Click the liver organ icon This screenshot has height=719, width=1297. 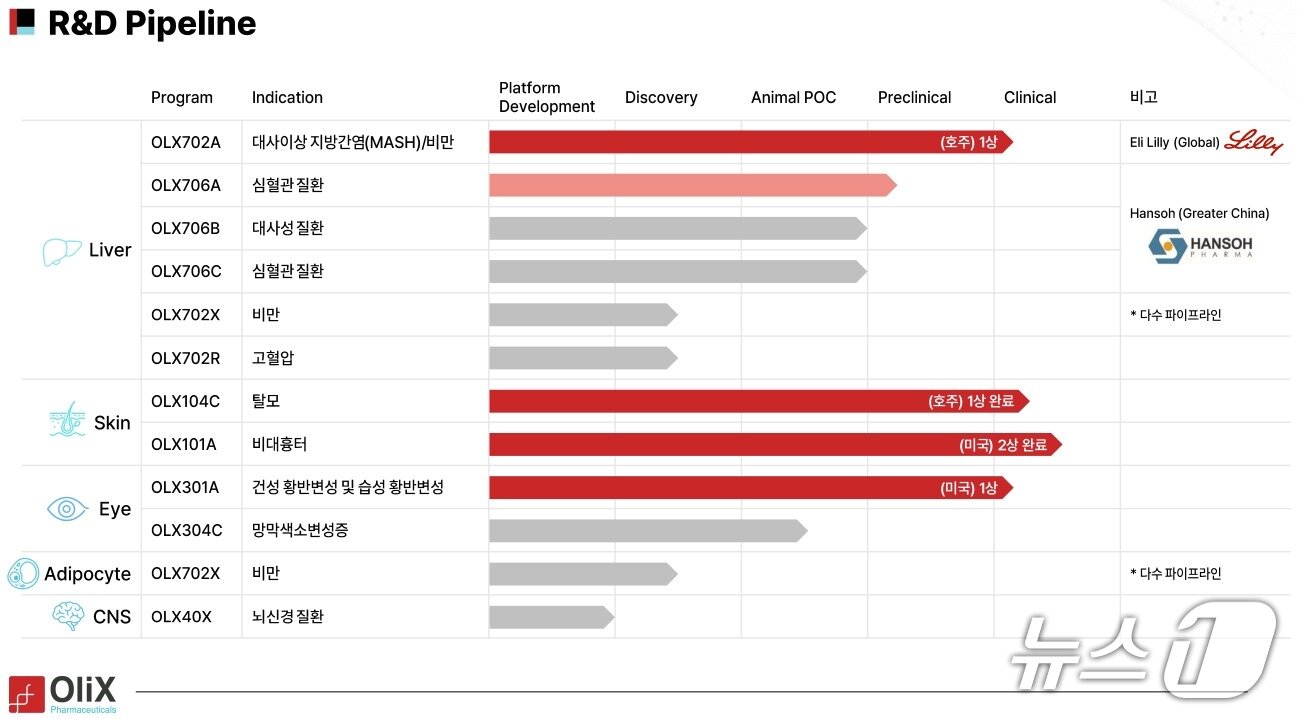tap(61, 251)
